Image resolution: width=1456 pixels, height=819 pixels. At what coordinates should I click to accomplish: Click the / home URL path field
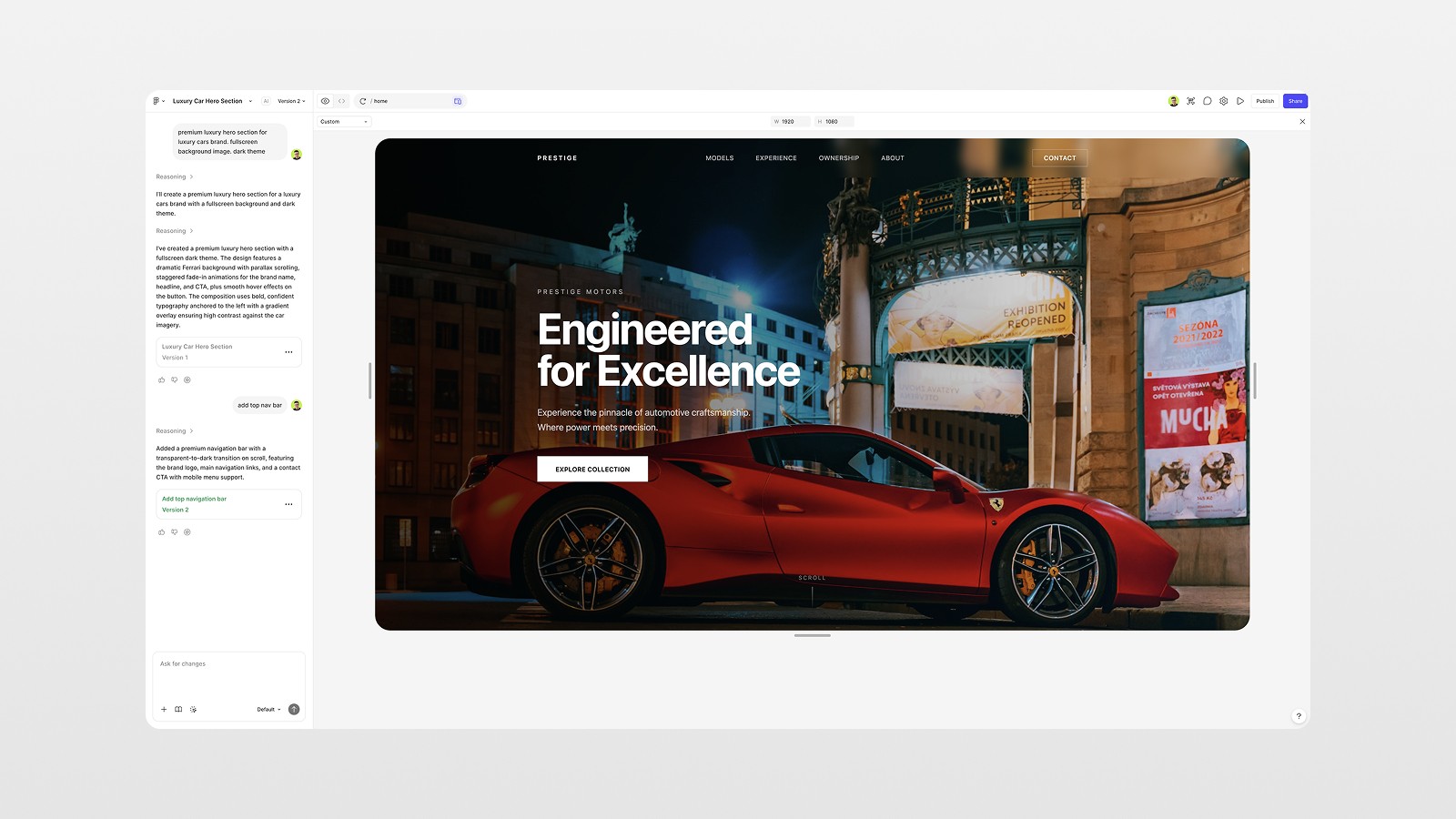[409, 101]
